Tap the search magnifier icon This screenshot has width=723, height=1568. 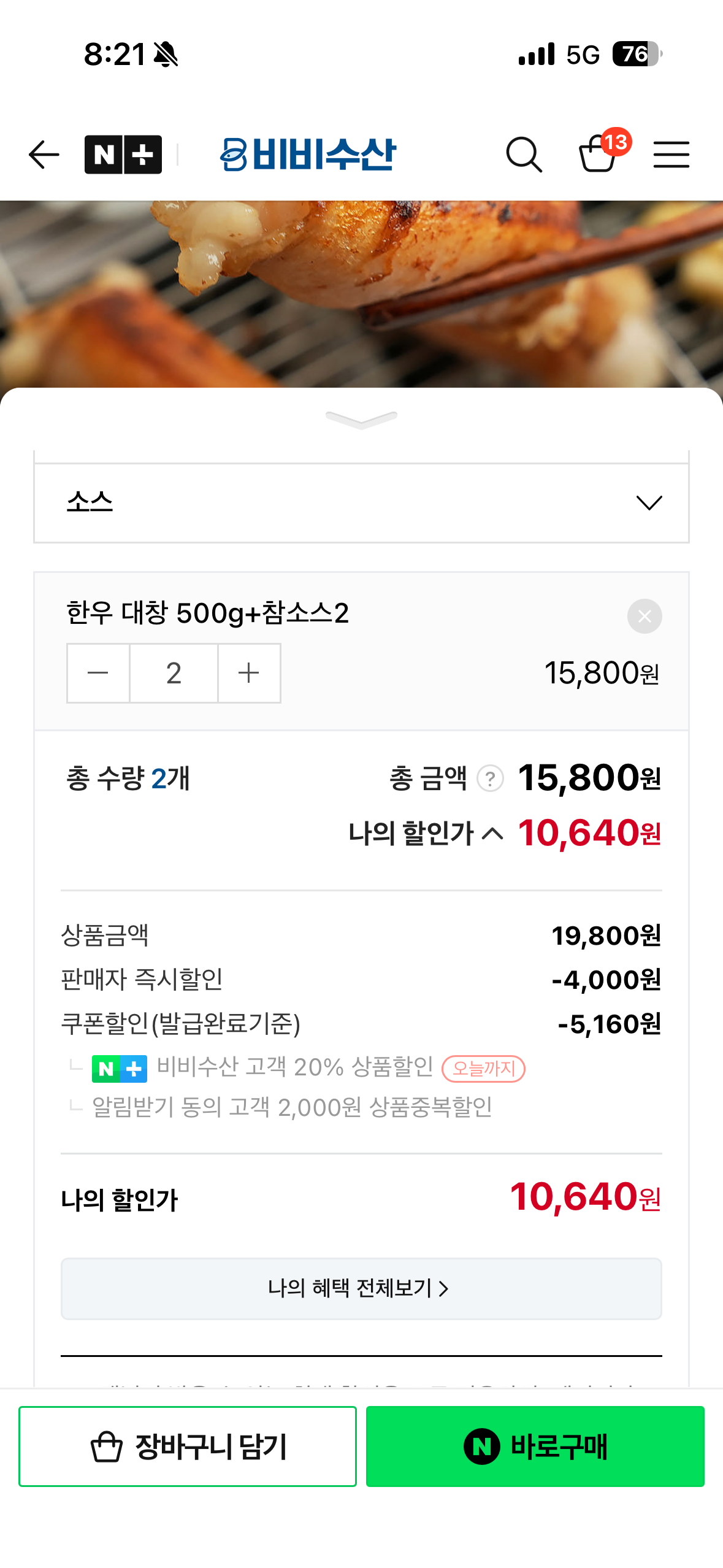click(524, 155)
